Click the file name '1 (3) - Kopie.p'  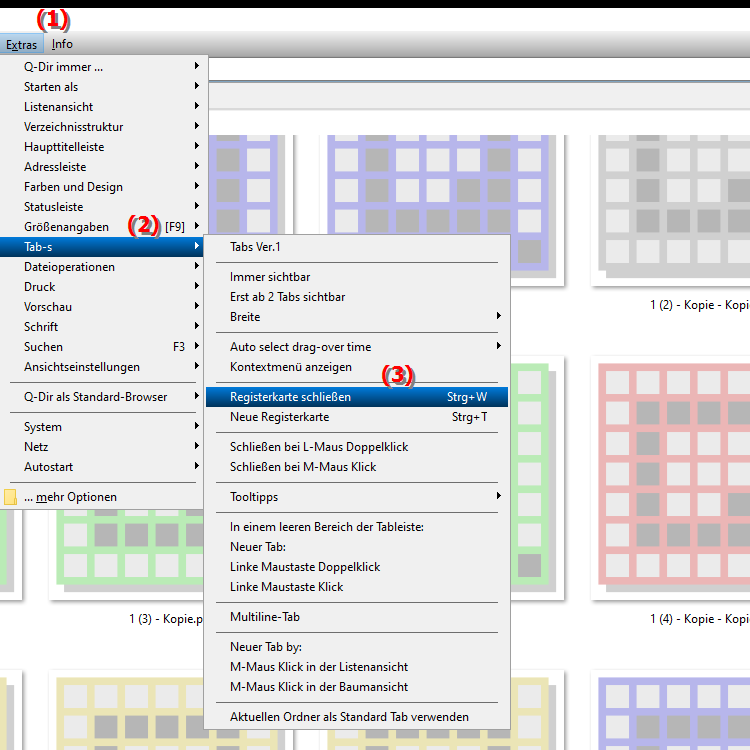166,619
